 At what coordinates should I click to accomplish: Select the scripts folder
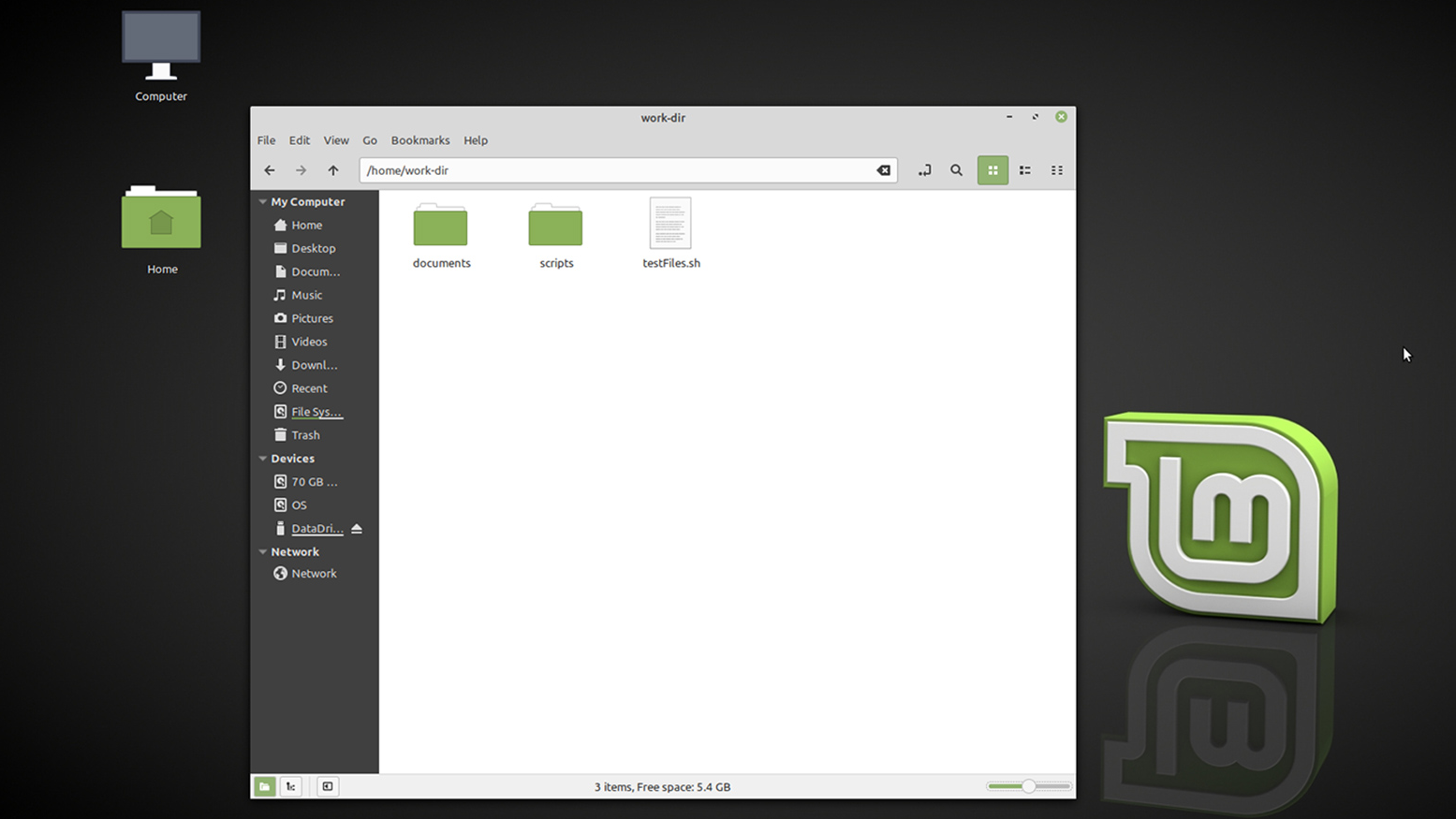(x=556, y=235)
